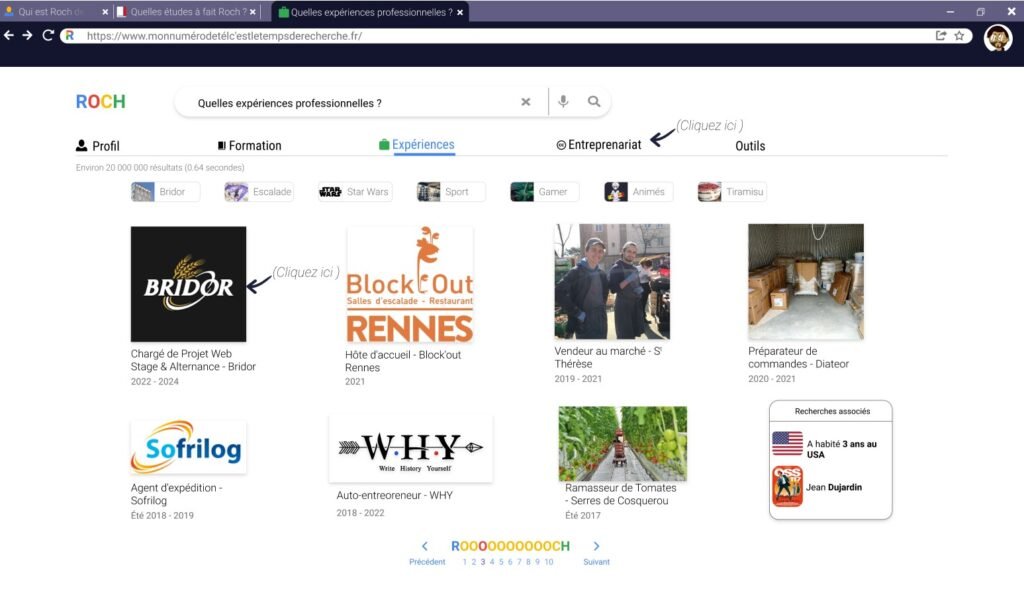The width and height of the screenshot is (1024, 593).
Task: Open the Entreprenariat tab
Action: point(599,145)
